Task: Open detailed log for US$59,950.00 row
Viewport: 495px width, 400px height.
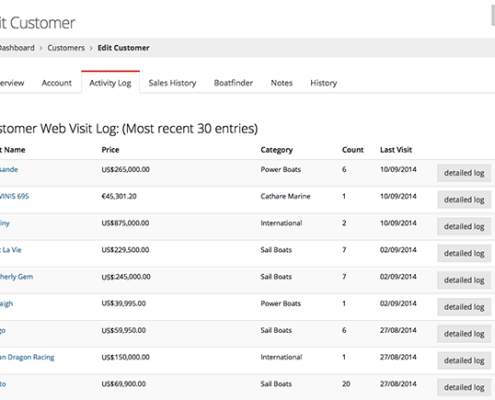Action: tap(464, 334)
